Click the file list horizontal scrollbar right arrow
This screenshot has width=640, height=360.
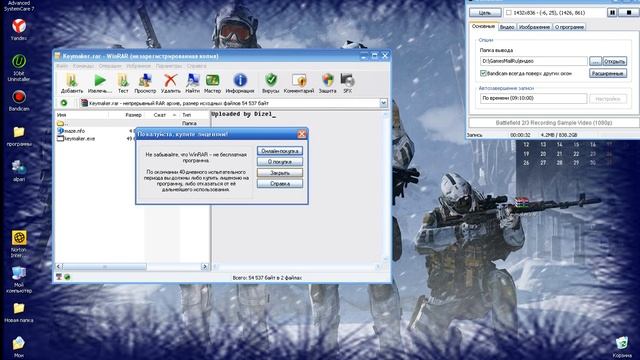[x=204, y=267]
